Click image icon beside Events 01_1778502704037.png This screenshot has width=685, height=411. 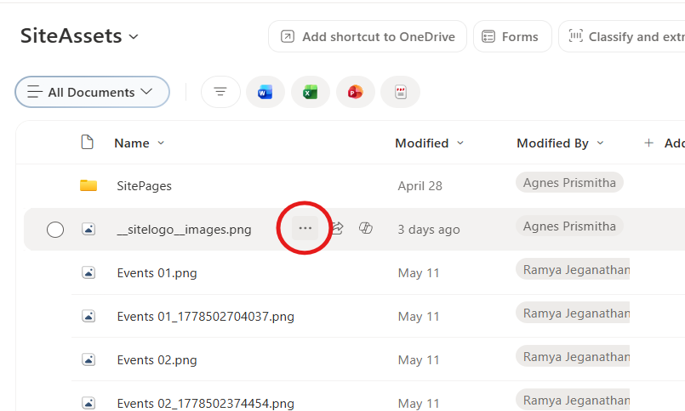click(88, 316)
